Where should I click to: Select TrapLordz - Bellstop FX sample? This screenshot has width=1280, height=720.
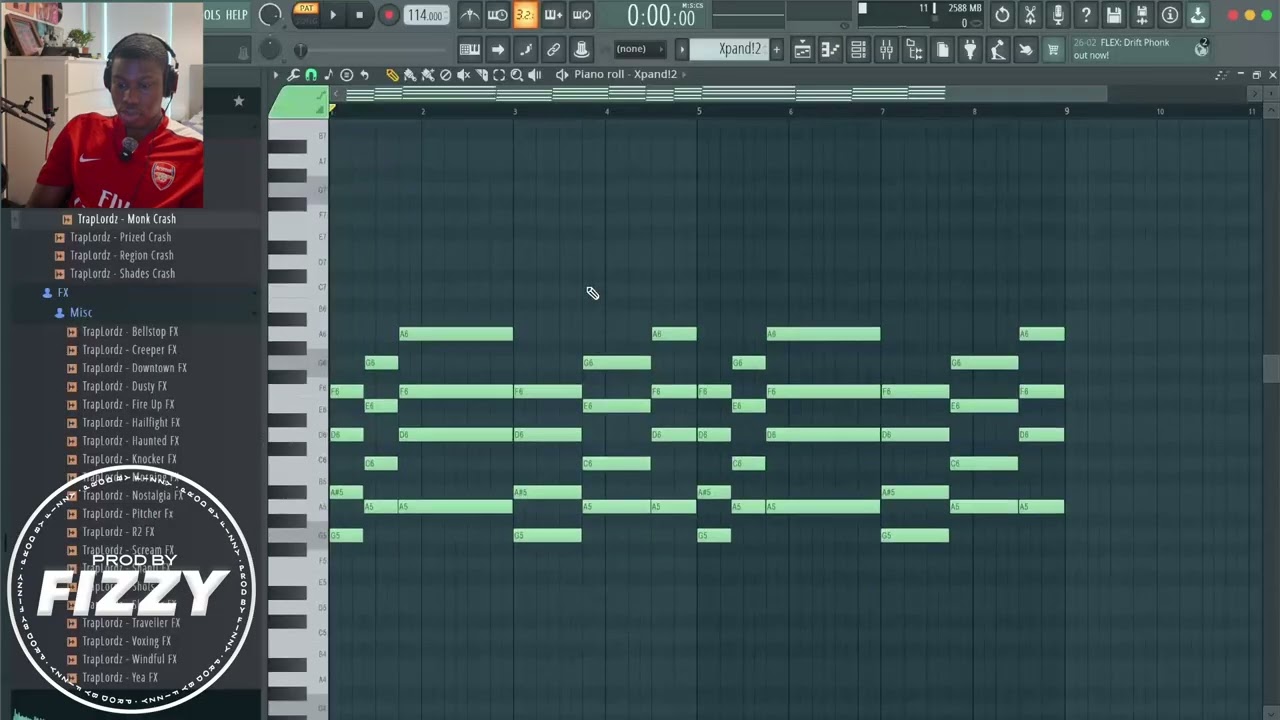tap(130, 331)
